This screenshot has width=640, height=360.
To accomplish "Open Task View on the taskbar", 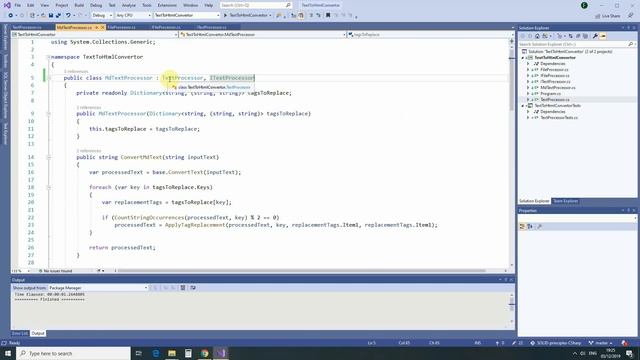I will click(x=138, y=353).
